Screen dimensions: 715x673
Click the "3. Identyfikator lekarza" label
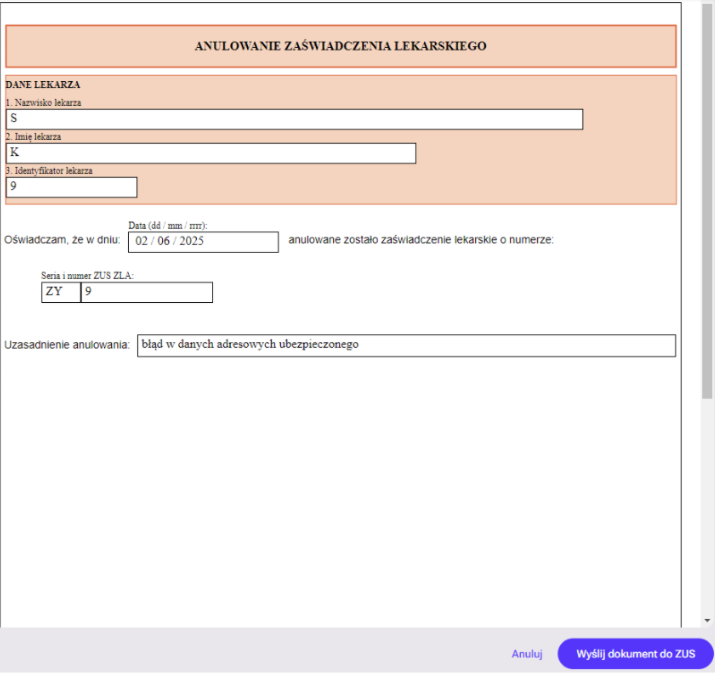click(50, 171)
